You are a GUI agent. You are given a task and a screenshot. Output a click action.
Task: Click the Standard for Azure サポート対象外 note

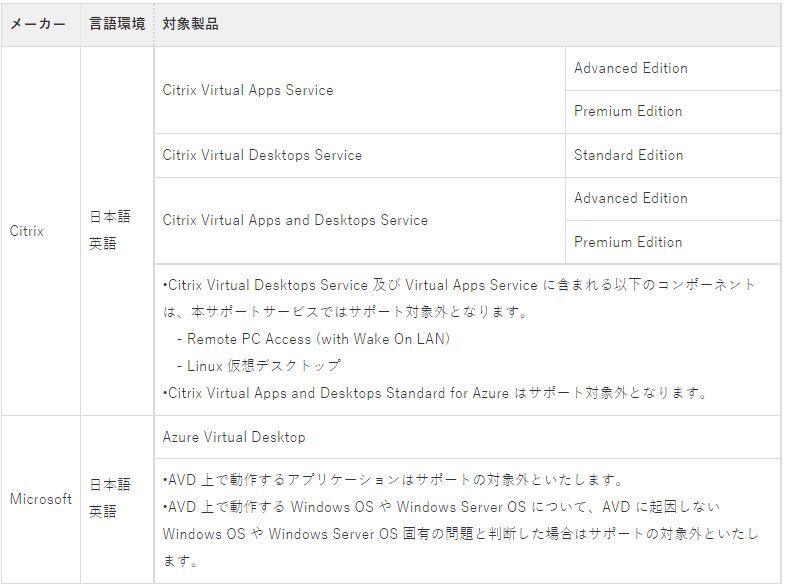(x=435, y=393)
